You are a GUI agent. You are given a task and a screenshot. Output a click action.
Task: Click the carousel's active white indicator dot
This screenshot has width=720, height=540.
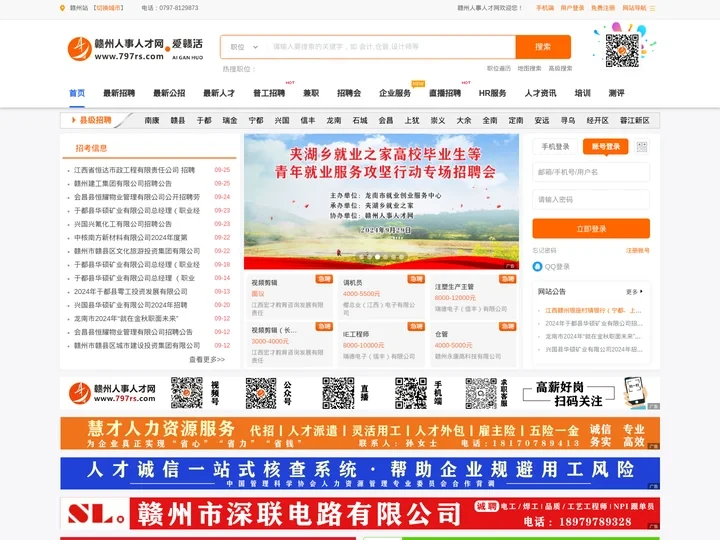(377, 257)
